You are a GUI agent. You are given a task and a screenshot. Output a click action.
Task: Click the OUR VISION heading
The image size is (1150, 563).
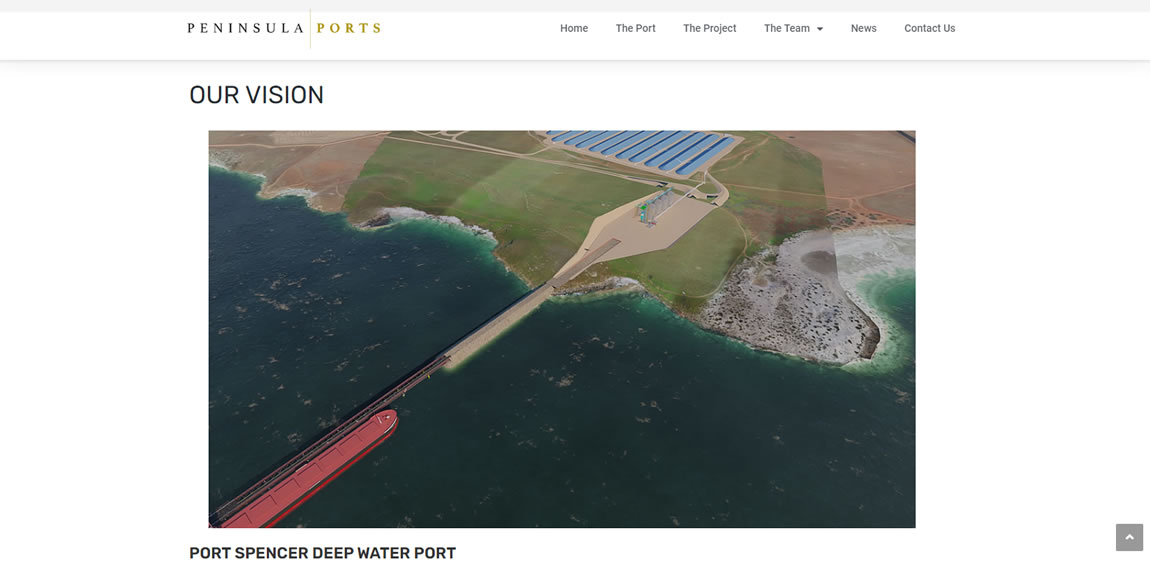point(257,95)
